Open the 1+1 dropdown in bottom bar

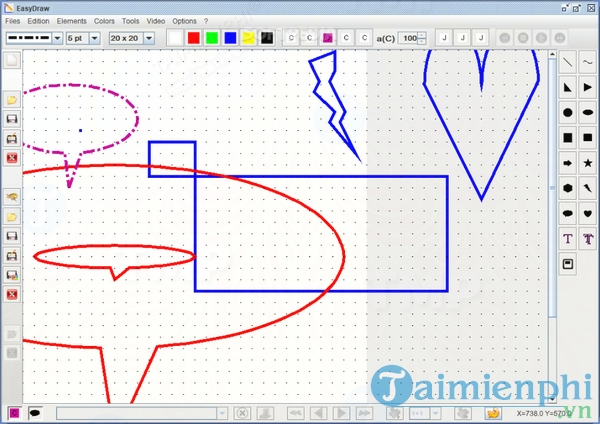pyautogui.click(x=435, y=413)
